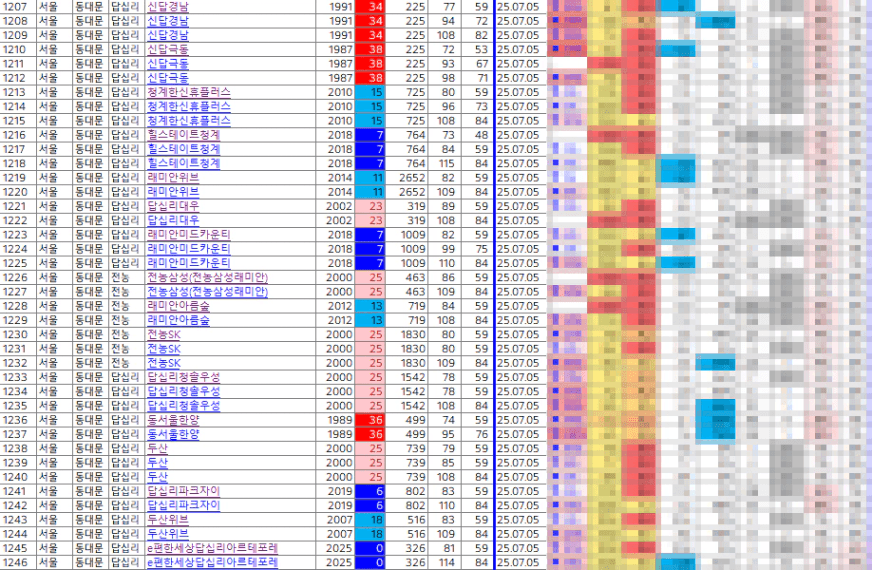Select value 48 in row 1216
Screen dimensions: 872x570
click(x=477, y=135)
